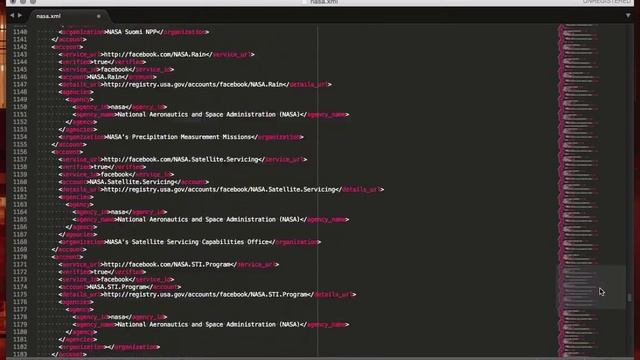Viewport: 640px width, 360px height.
Task: Click line number 1147 in gutter
Action: pos(20,84)
